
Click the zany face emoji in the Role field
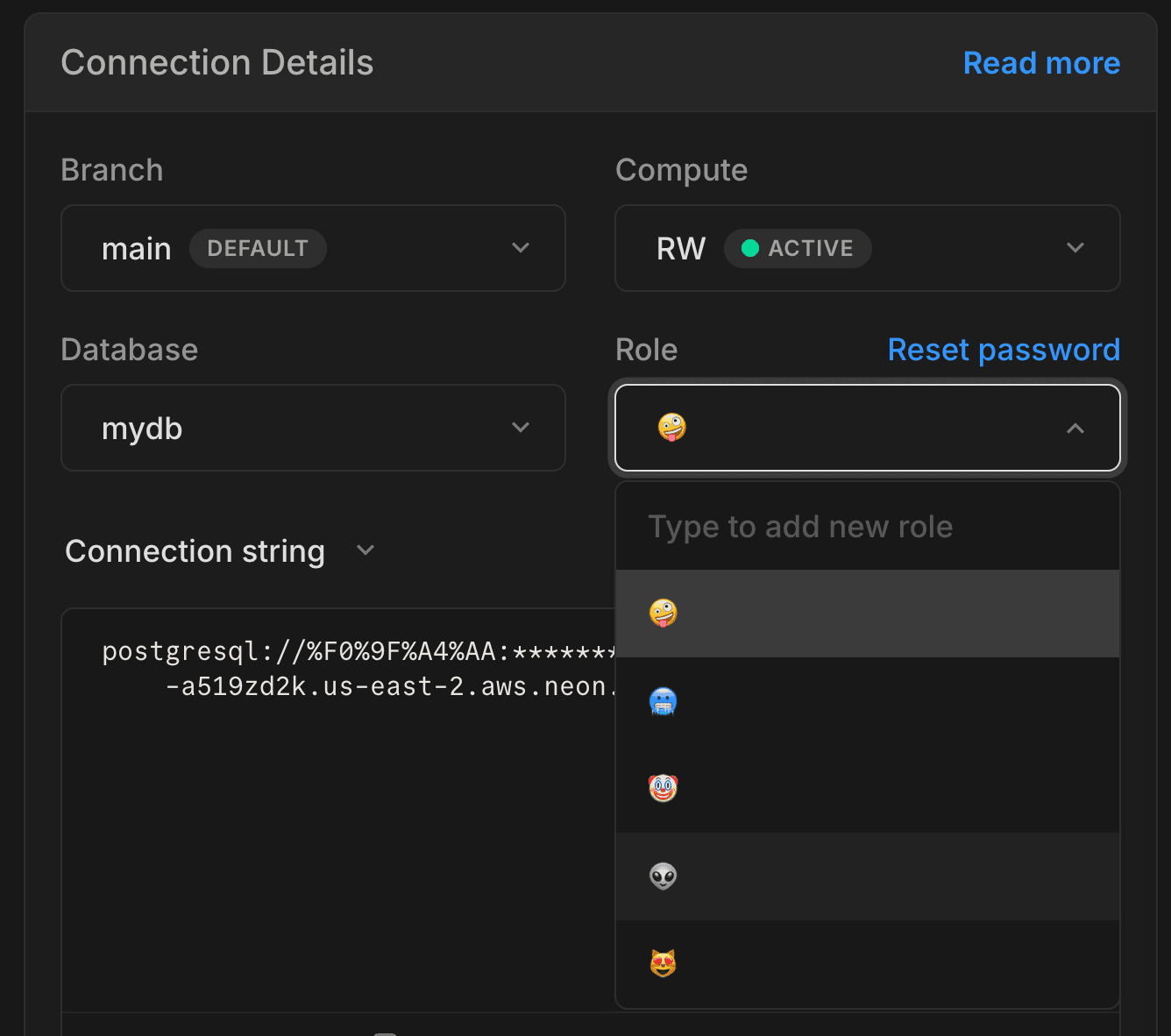671,428
